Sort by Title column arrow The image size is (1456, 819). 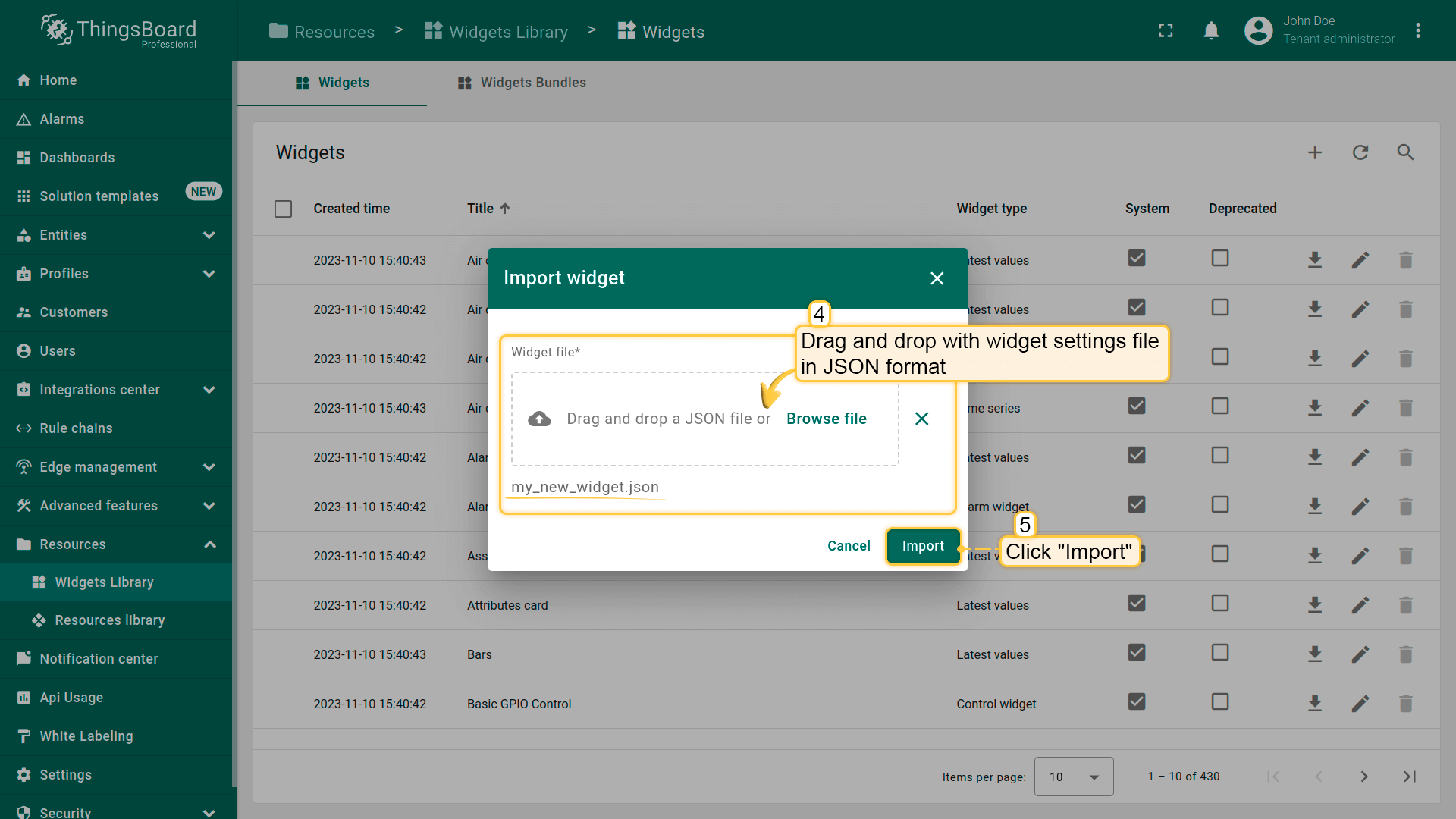tap(505, 209)
